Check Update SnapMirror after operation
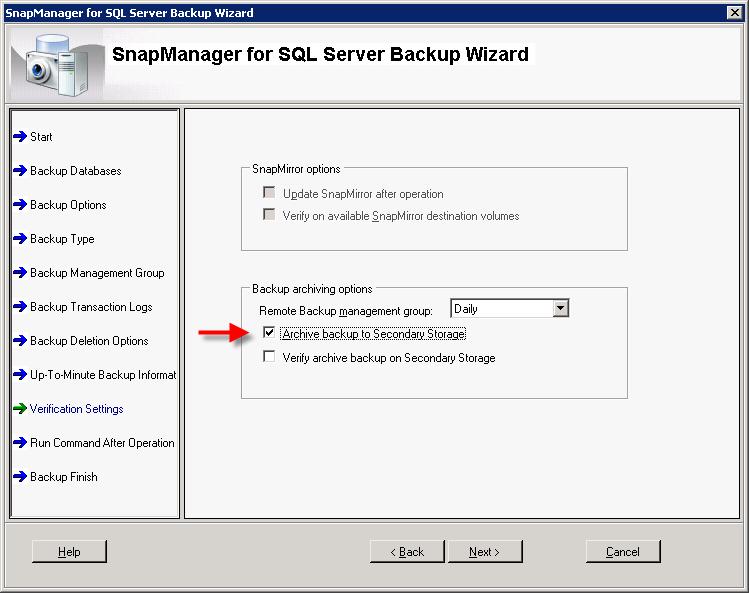Screen dimensions: 749x593 (x=269, y=193)
